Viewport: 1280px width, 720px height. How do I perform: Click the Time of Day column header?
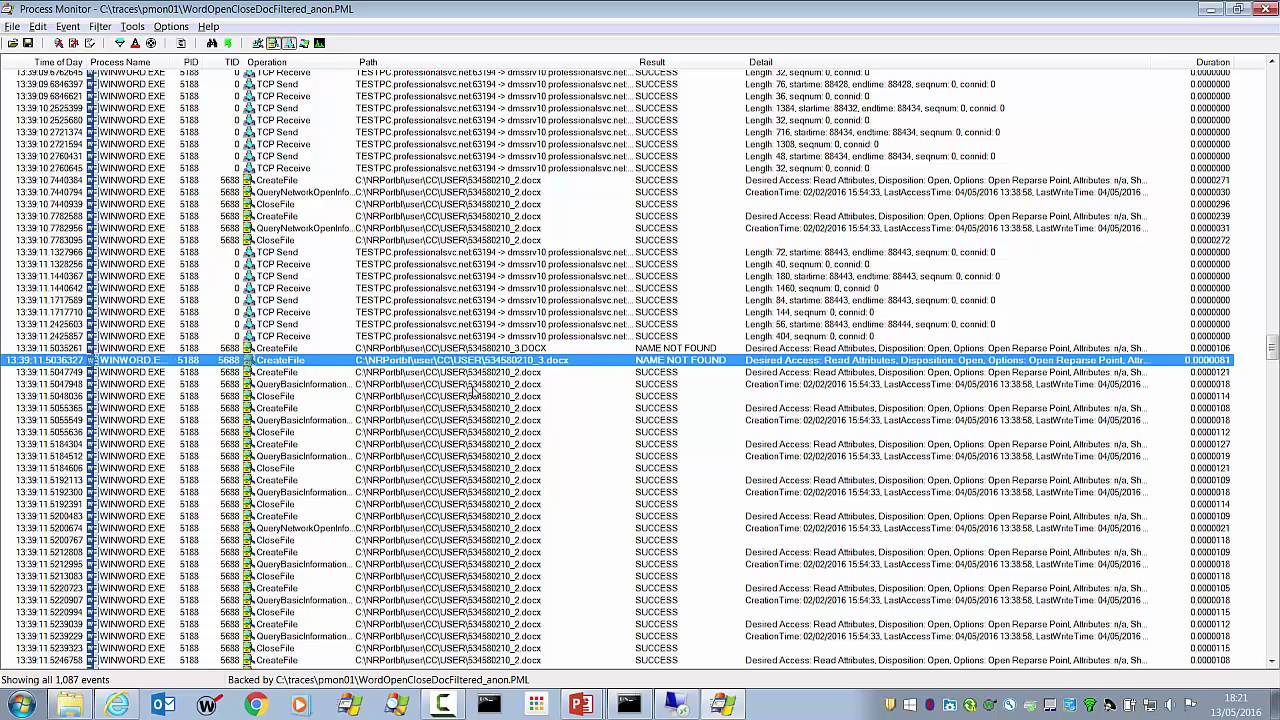click(x=46, y=62)
